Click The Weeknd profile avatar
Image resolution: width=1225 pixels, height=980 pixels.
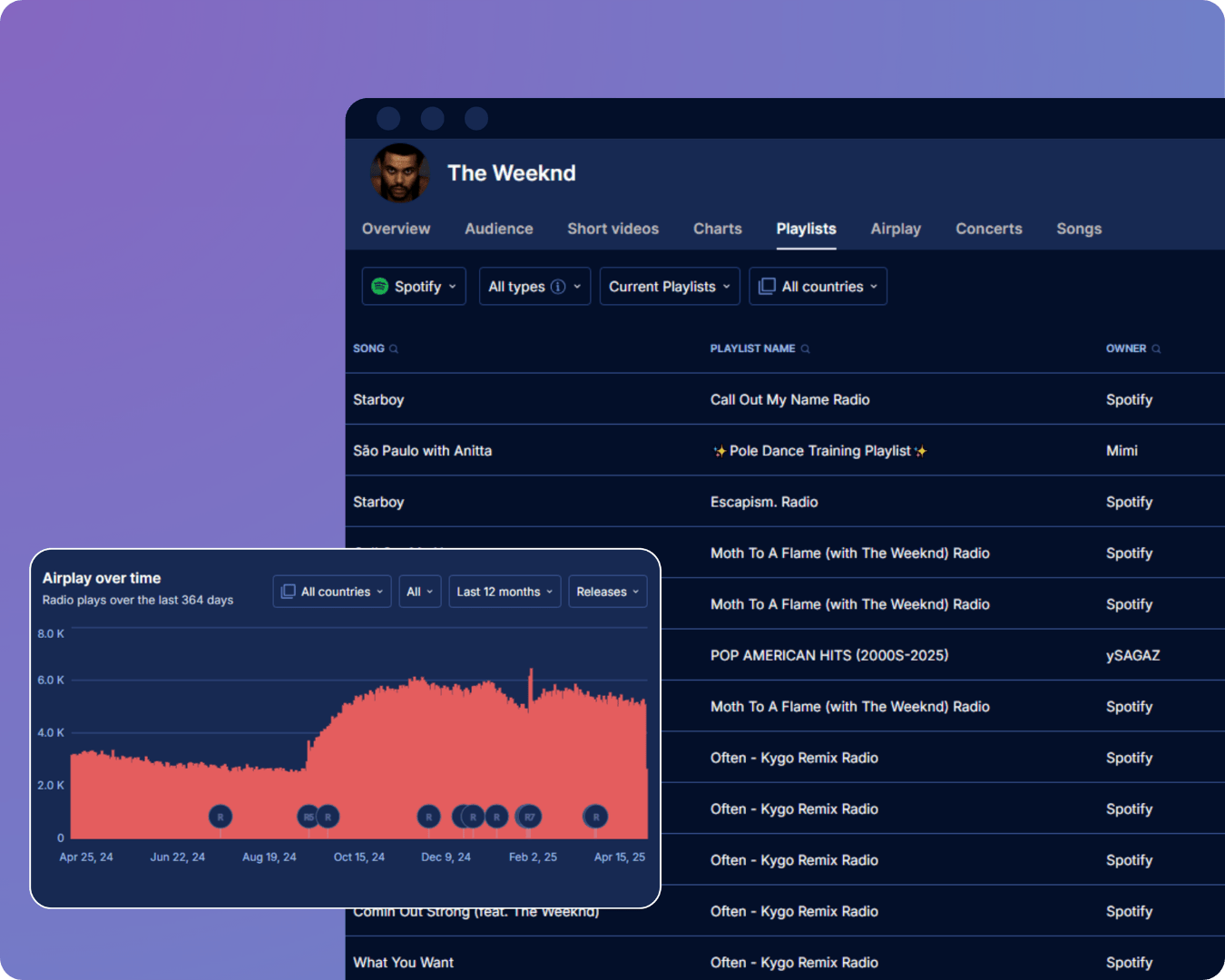(x=399, y=173)
